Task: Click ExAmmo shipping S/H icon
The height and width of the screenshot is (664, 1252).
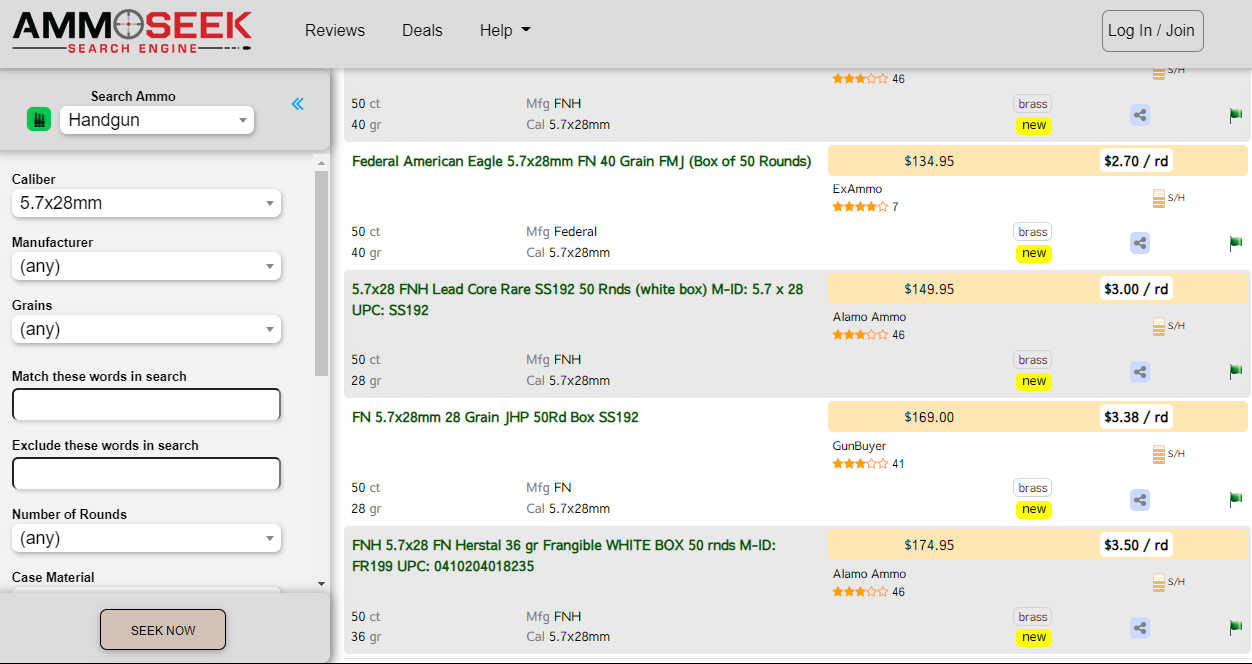Action: (1168, 198)
